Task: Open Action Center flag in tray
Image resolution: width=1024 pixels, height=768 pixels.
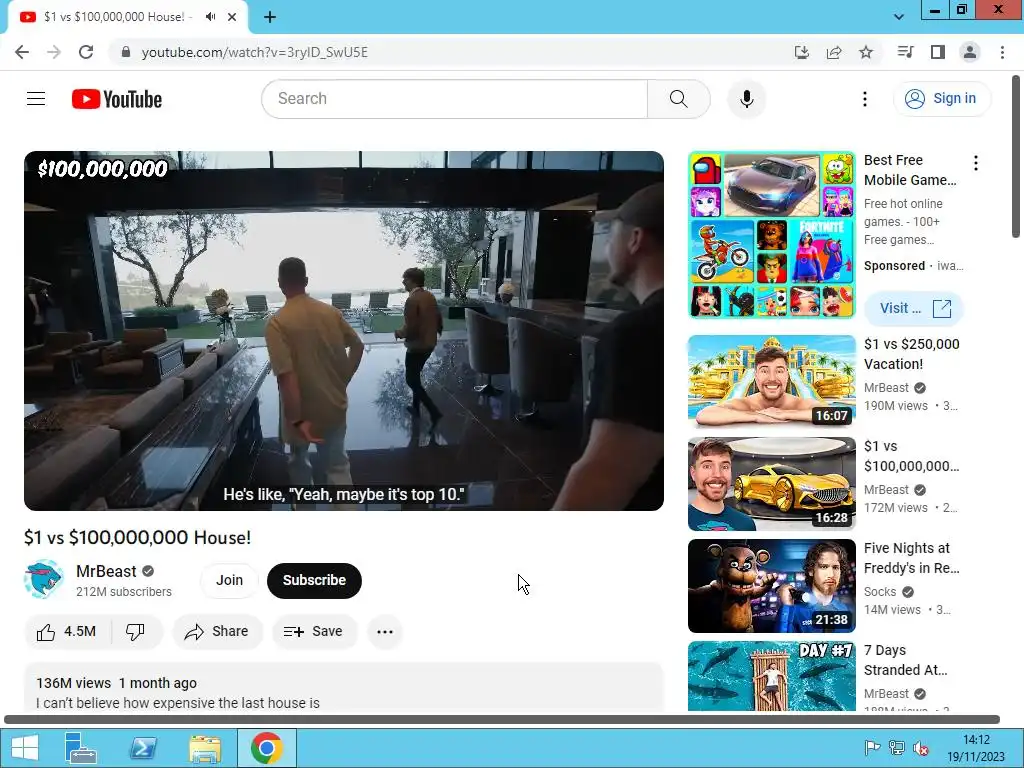Action: coord(872,748)
